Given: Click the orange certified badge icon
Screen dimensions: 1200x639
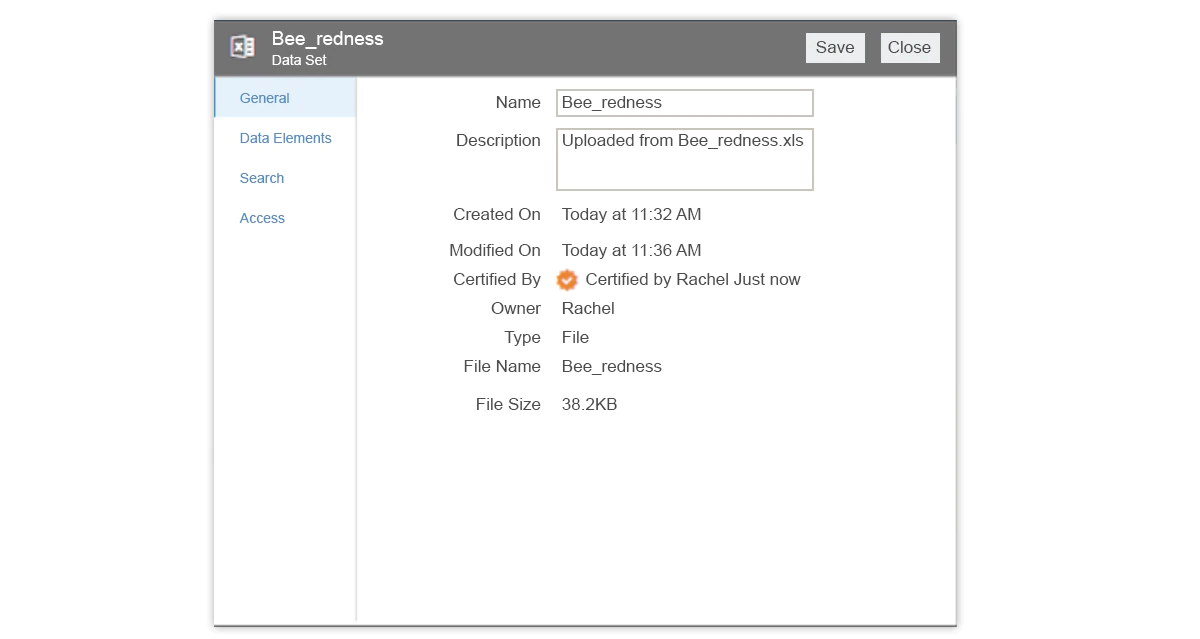Looking at the screenshot, I should point(567,280).
